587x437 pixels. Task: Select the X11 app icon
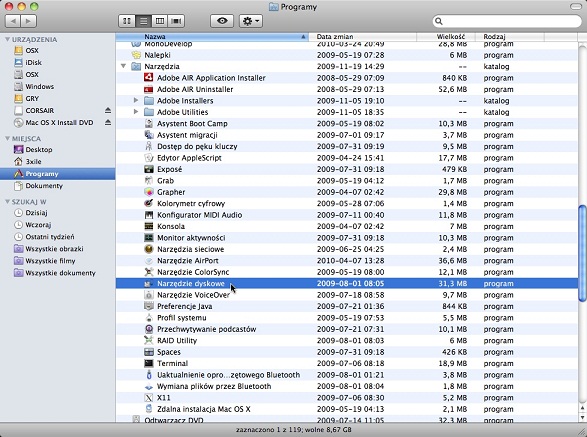pos(149,398)
